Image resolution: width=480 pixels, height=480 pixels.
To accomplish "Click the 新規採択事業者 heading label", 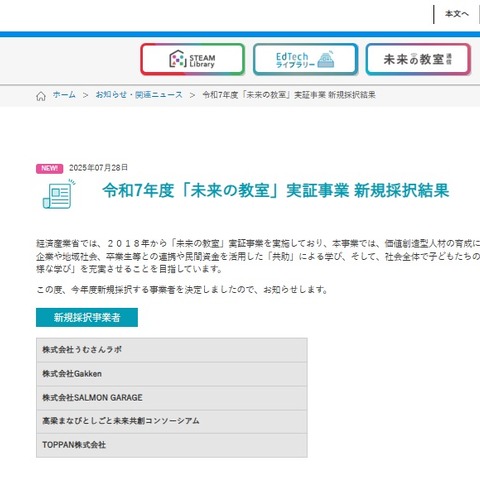I will (x=87, y=317).
